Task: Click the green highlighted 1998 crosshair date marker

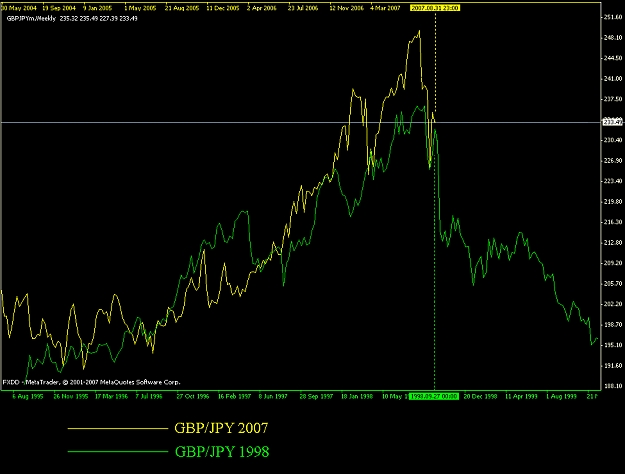Action: coord(434,396)
